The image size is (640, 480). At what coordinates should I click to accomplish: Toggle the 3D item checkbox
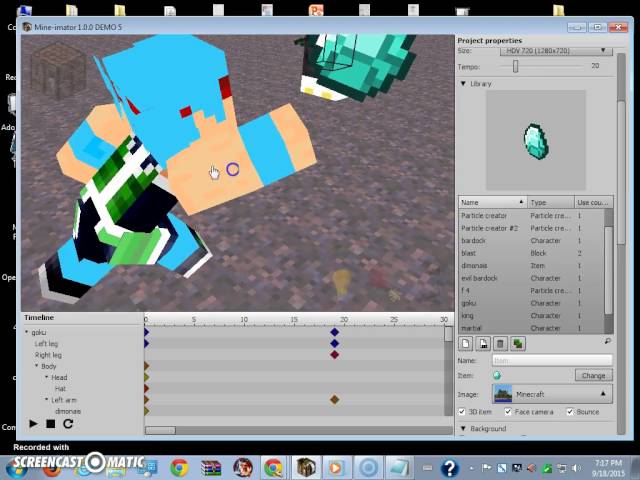(x=462, y=411)
